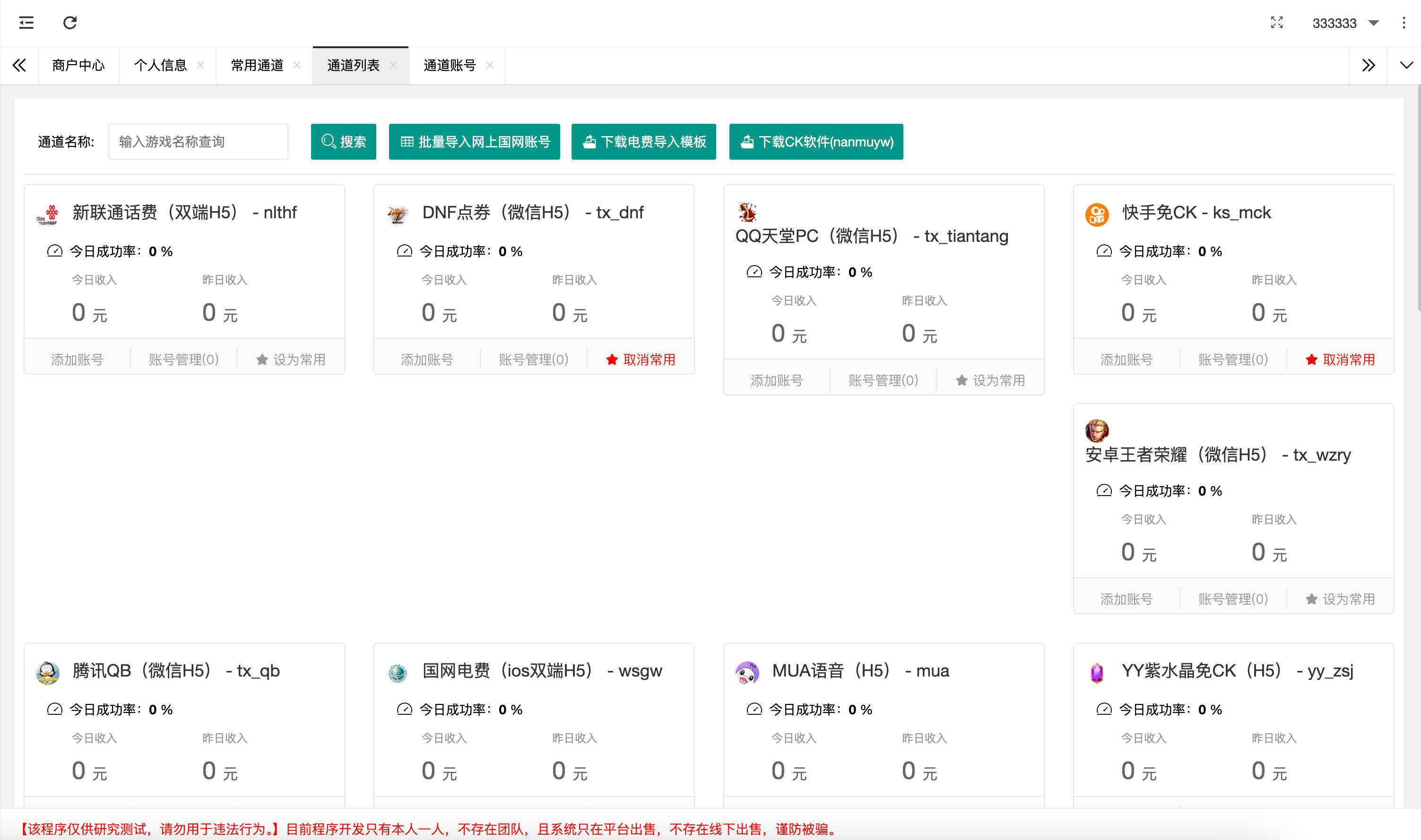This screenshot has width=1421, height=840.
Task: Click 添加账号 on 安卓王者荣耀 card
Action: point(1126,598)
